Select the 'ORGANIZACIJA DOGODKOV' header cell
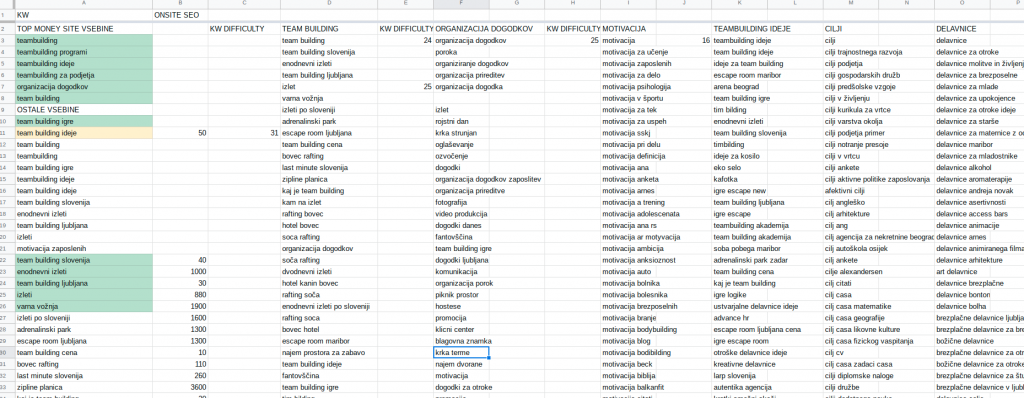The image size is (1024, 398). [484, 29]
